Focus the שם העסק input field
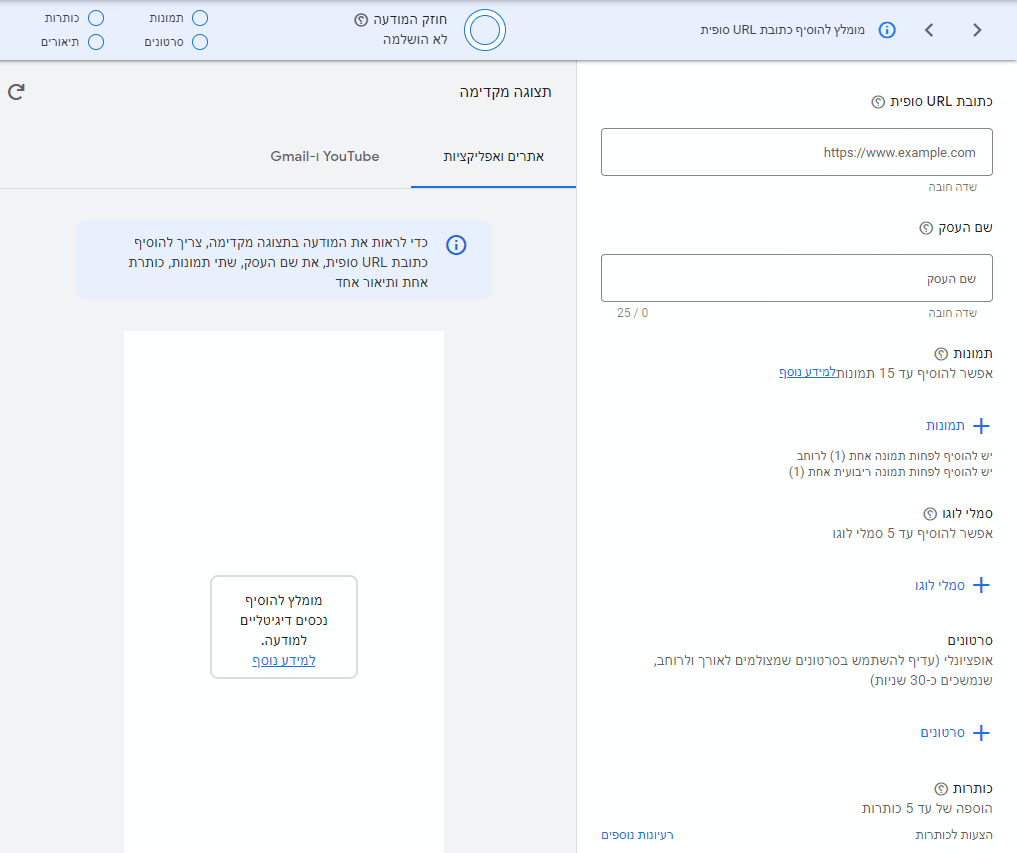 coord(796,278)
